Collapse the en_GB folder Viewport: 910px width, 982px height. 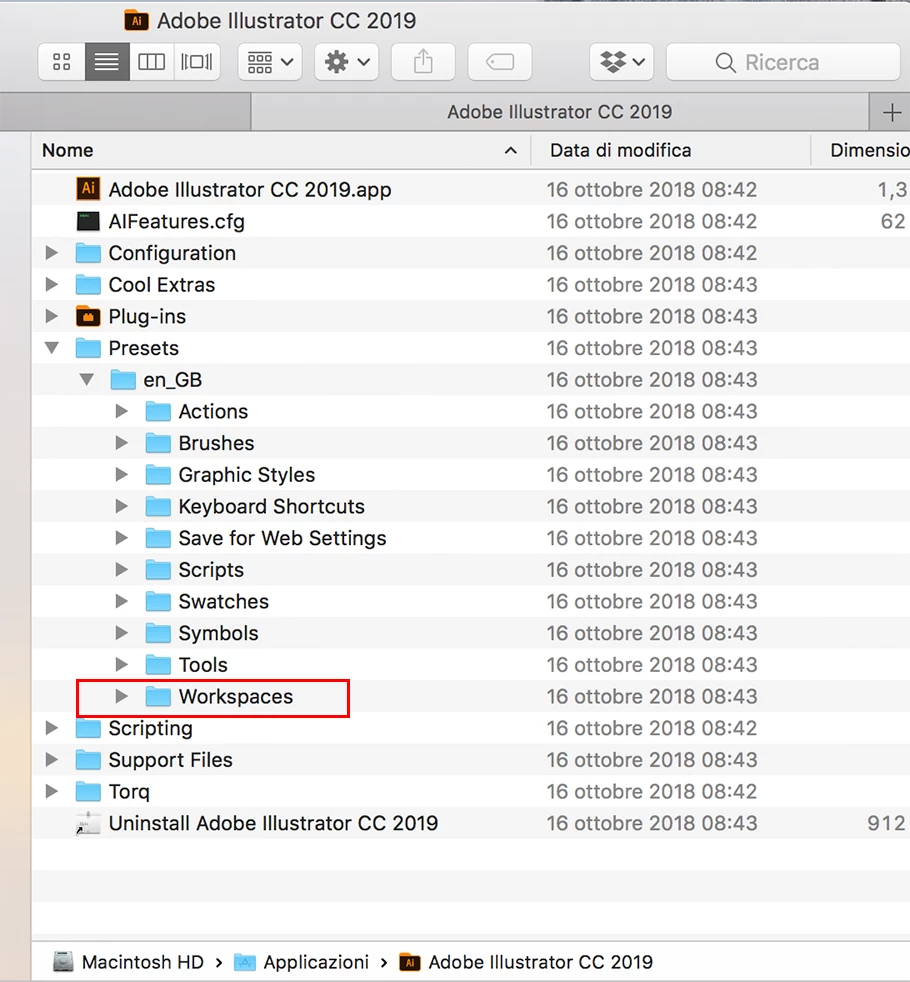point(87,380)
